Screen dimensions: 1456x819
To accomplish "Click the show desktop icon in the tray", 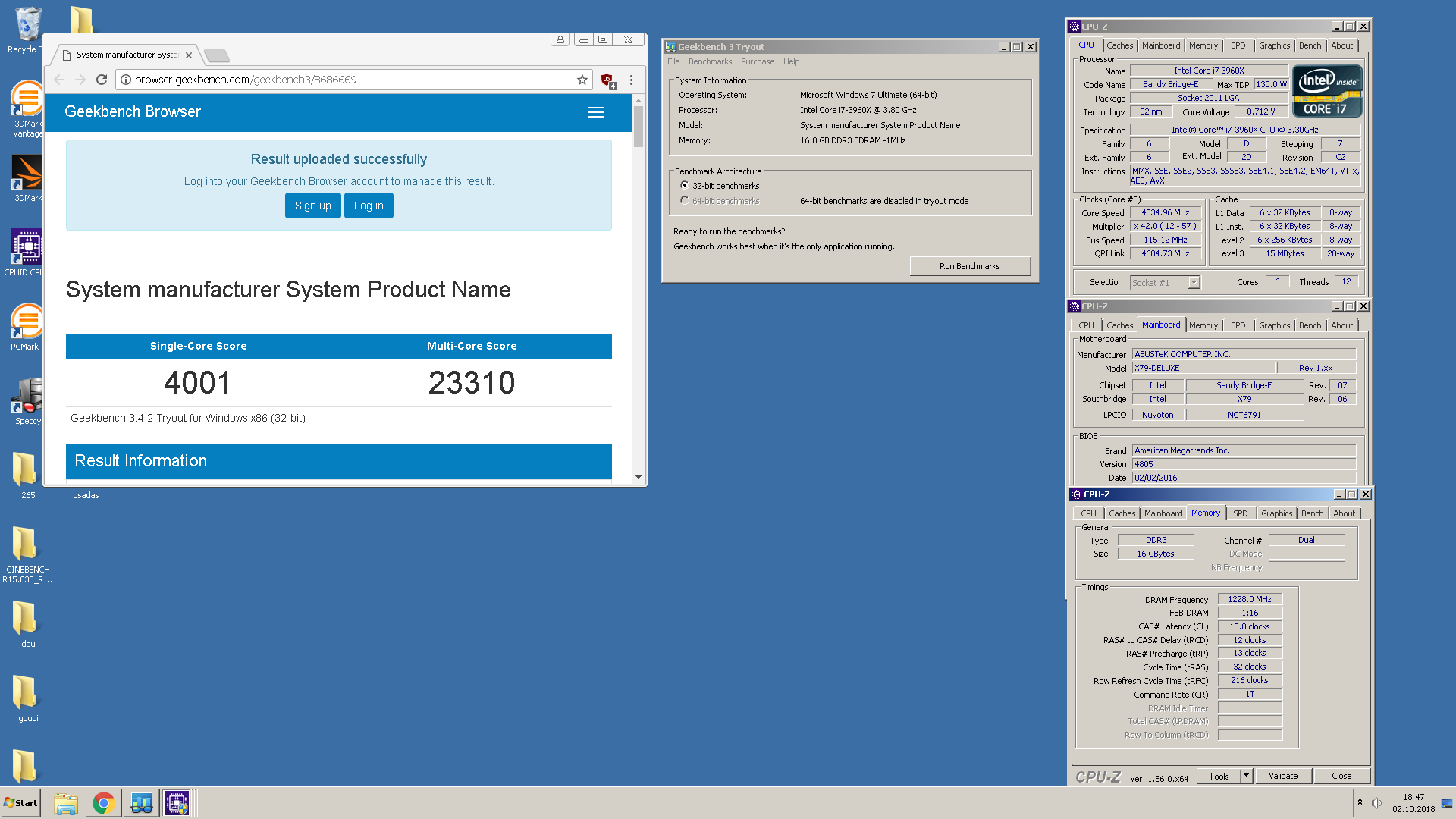I will tap(1447, 803).
